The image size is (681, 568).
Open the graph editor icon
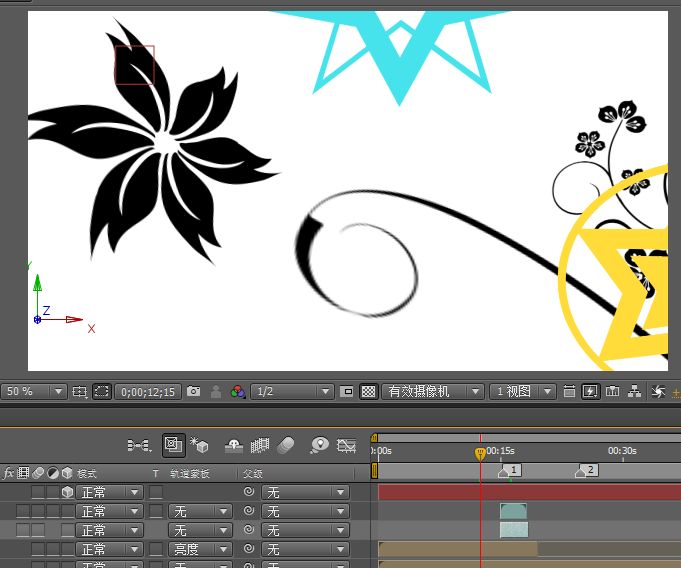point(347,446)
